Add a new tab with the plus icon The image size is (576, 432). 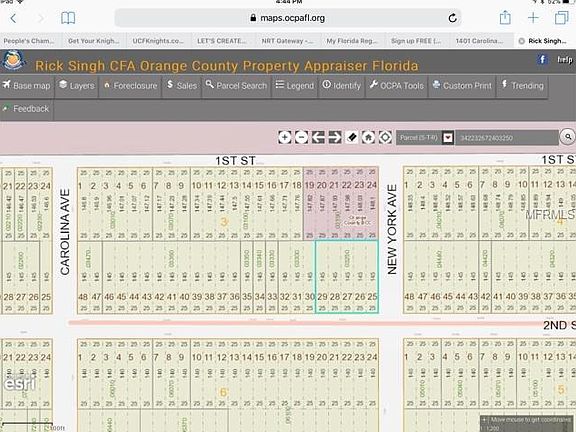pos(533,18)
